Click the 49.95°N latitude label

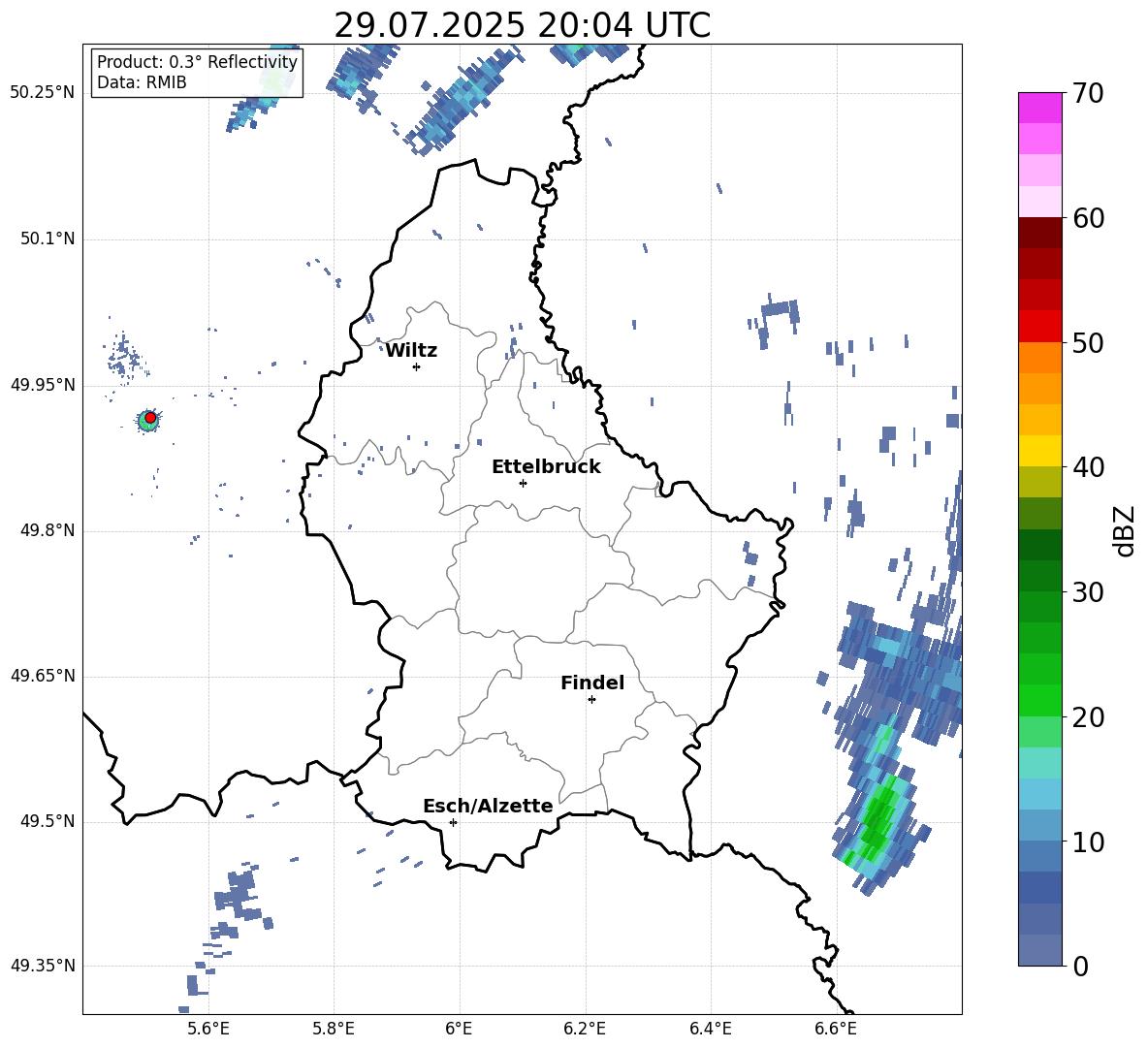point(43,385)
